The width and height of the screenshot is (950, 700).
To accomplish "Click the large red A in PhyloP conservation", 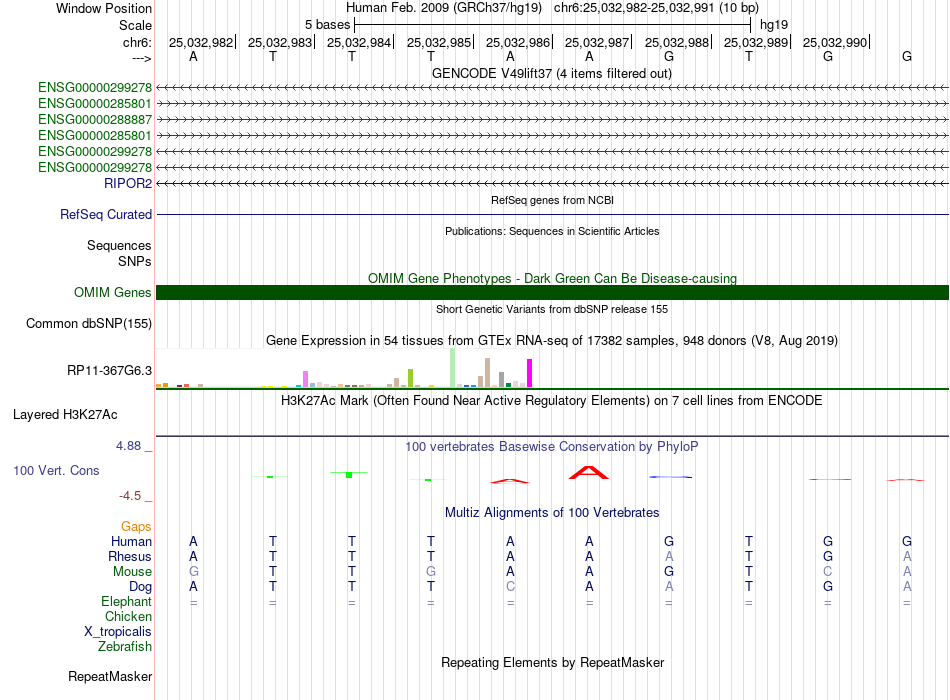I will [589, 472].
